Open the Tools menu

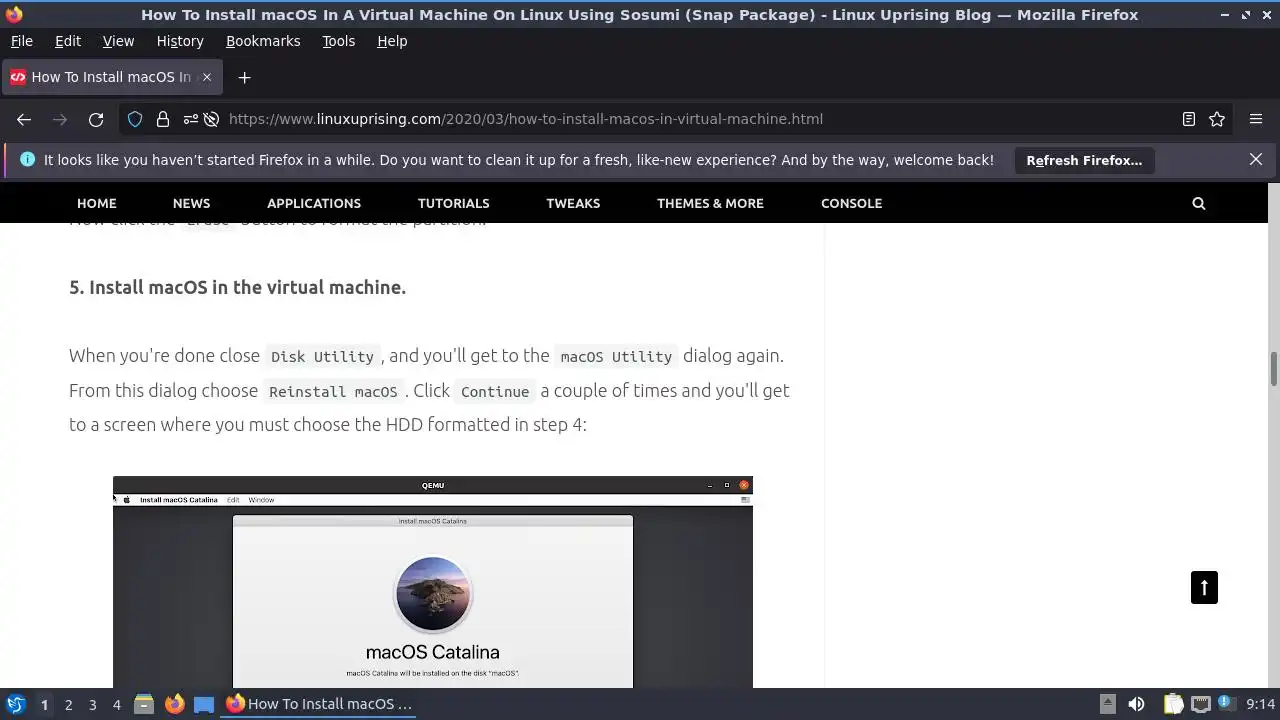[x=338, y=41]
